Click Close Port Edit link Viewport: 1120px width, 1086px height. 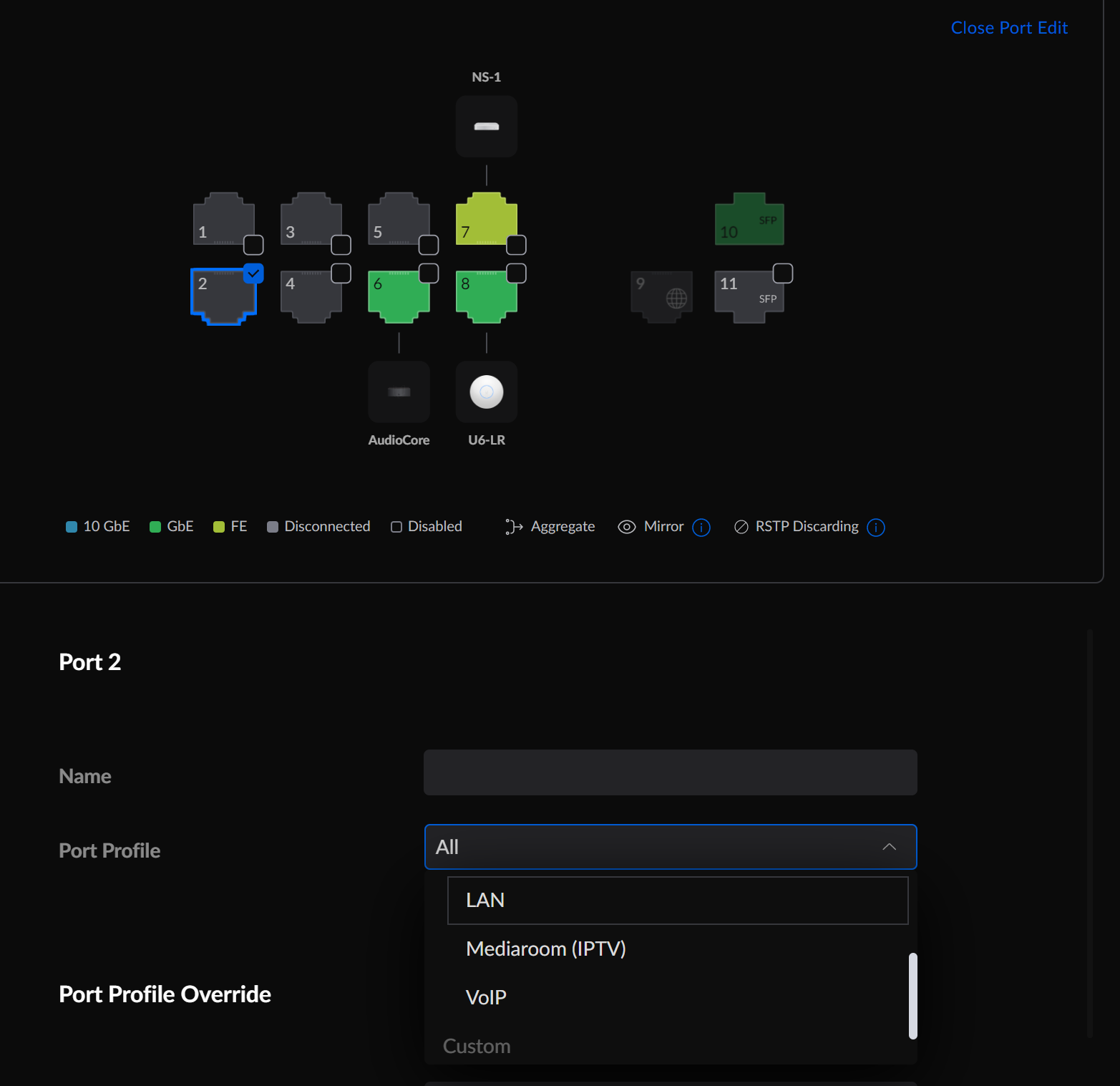coord(1009,28)
